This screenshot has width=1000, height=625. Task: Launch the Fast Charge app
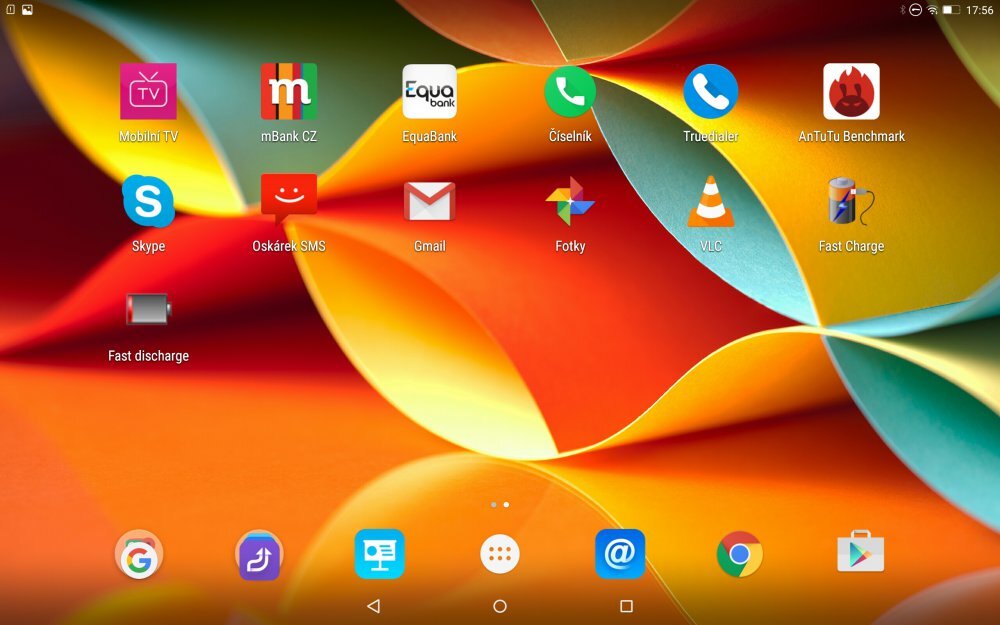tap(850, 202)
